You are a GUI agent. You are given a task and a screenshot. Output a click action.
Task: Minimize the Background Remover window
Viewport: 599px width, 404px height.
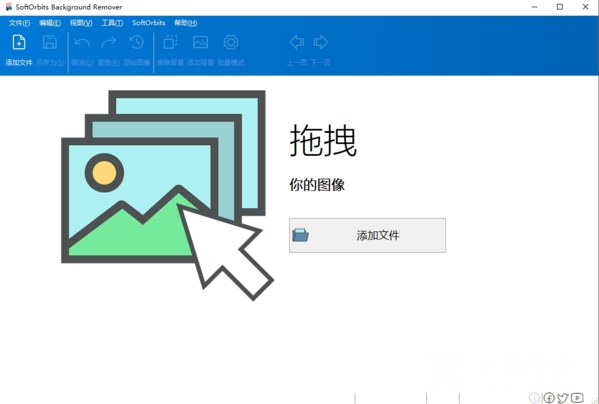534,7
